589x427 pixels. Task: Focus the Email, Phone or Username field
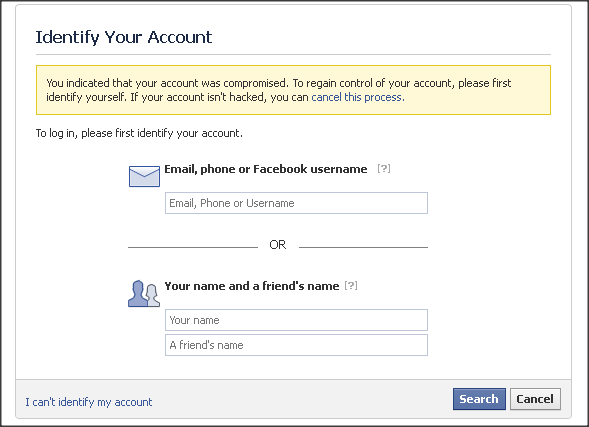(x=296, y=203)
